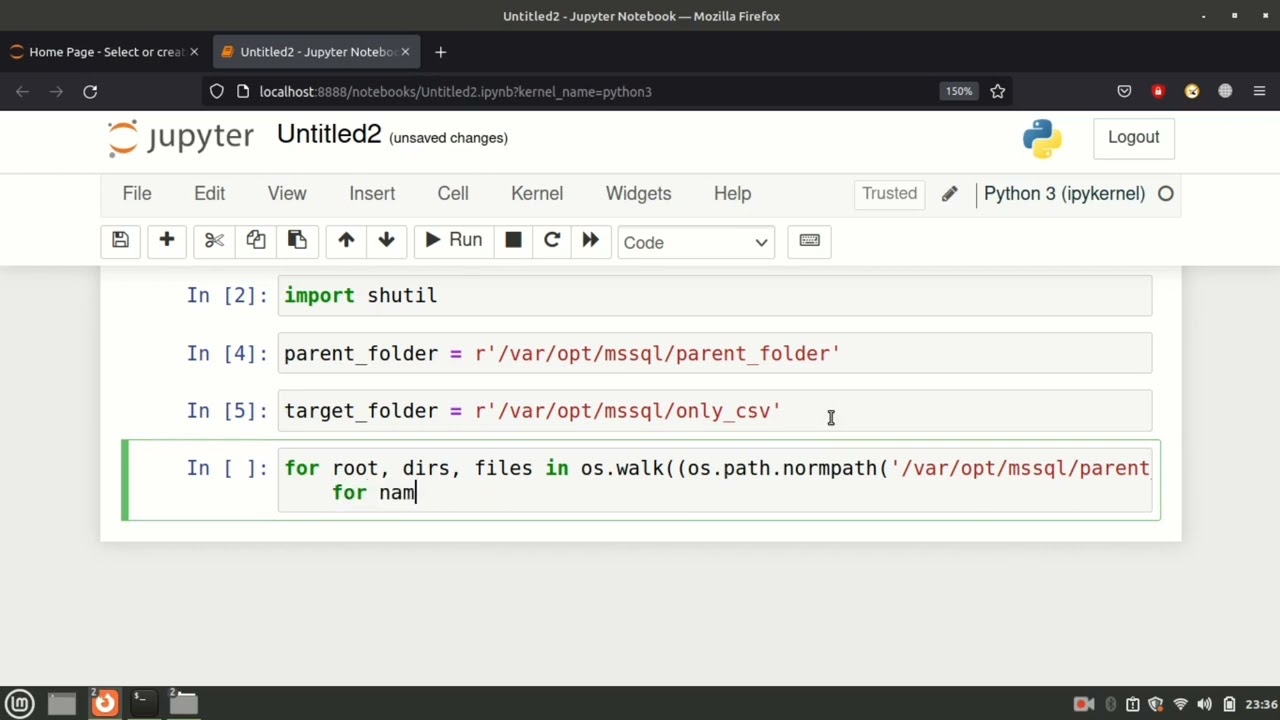This screenshot has width=1280, height=720.
Task: Click the Python logo icon
Action: 1042,139
